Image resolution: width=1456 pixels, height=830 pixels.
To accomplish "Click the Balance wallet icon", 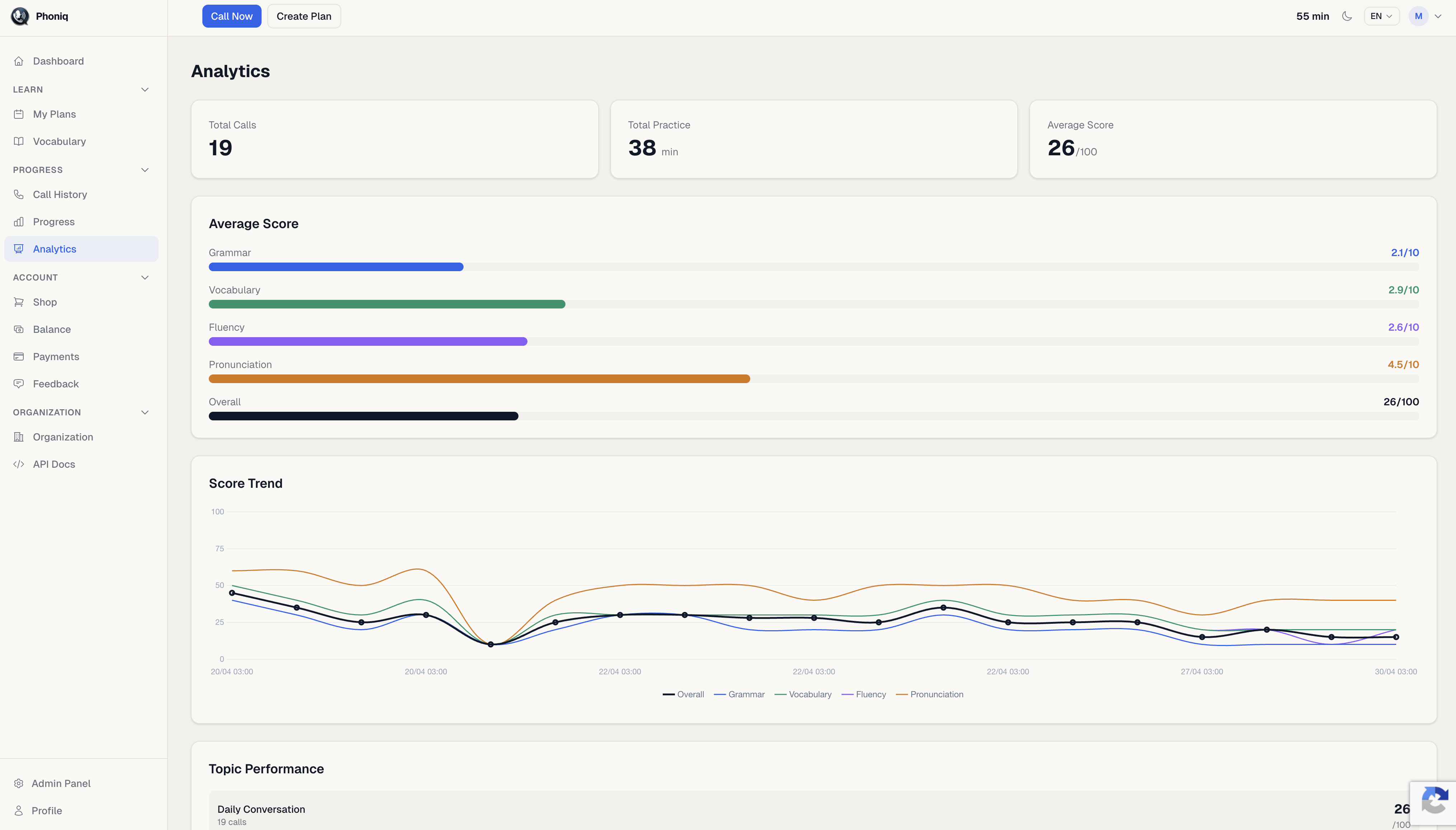I will pos(19,330).
